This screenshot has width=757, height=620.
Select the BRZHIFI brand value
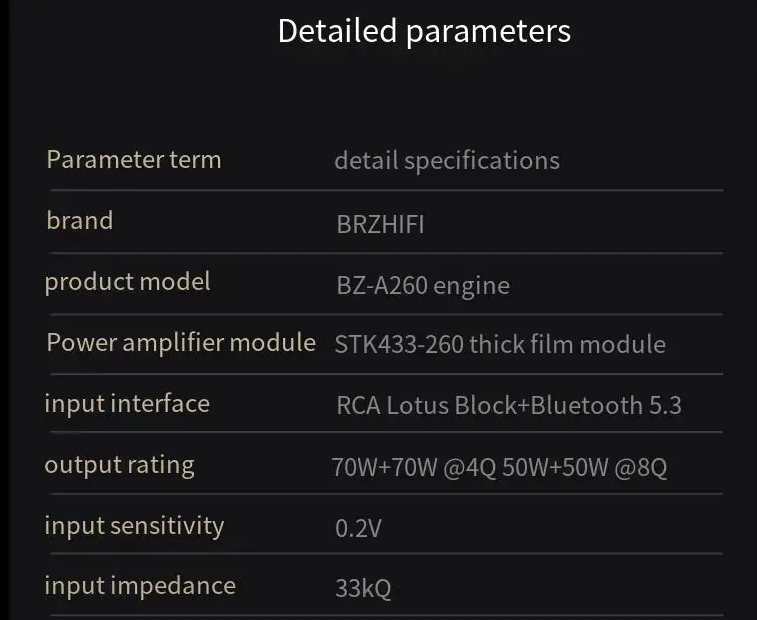380,224
